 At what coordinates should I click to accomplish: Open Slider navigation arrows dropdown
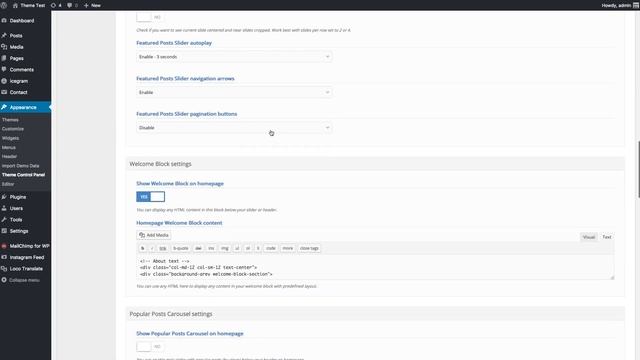click(x=234, y=92)
